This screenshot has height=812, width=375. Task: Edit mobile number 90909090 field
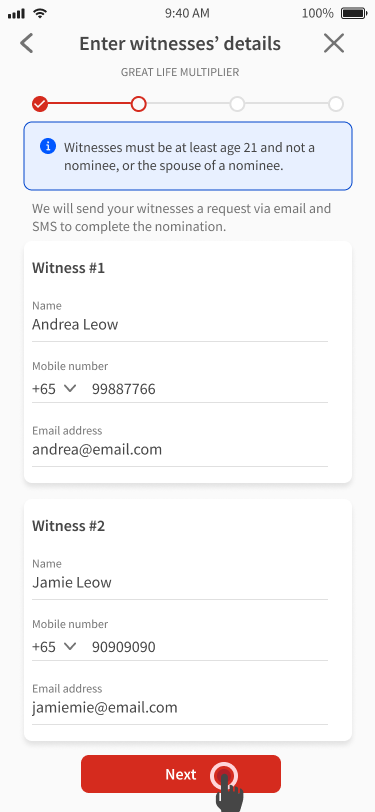[210, 647]
